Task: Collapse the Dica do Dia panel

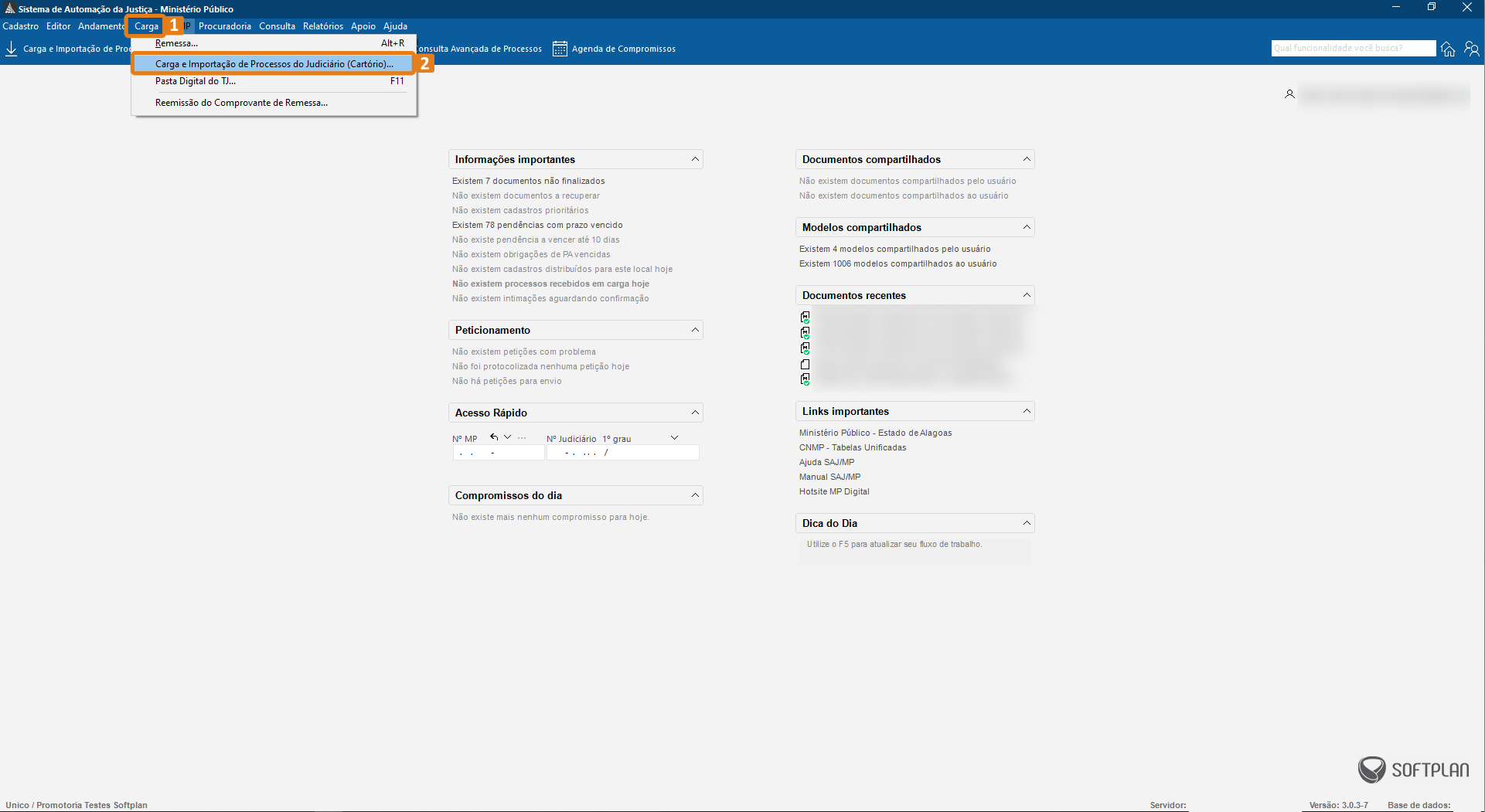Action: 1027,523
